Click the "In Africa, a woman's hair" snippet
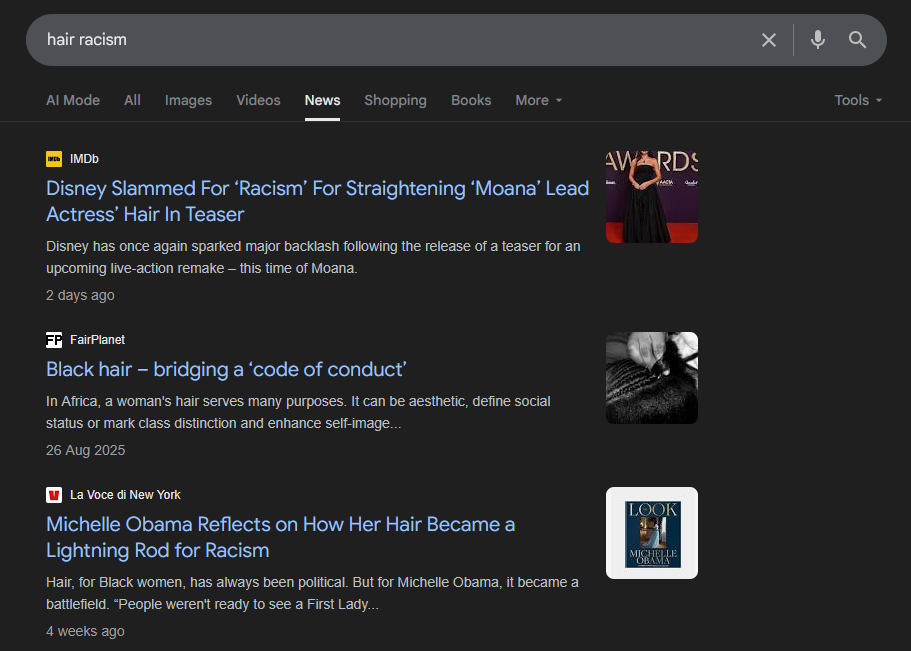This screenshot has width=911, height=651. [298, 412]
